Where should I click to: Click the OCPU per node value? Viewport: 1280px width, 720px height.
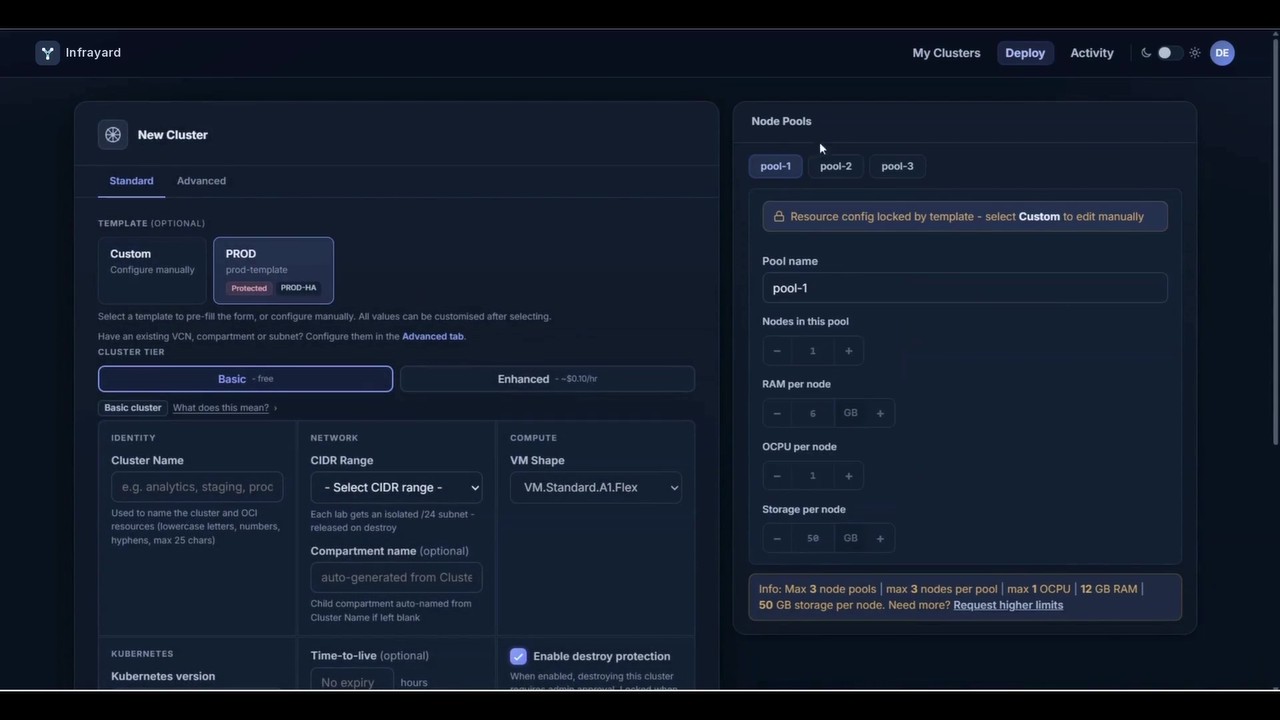point(813,476)
